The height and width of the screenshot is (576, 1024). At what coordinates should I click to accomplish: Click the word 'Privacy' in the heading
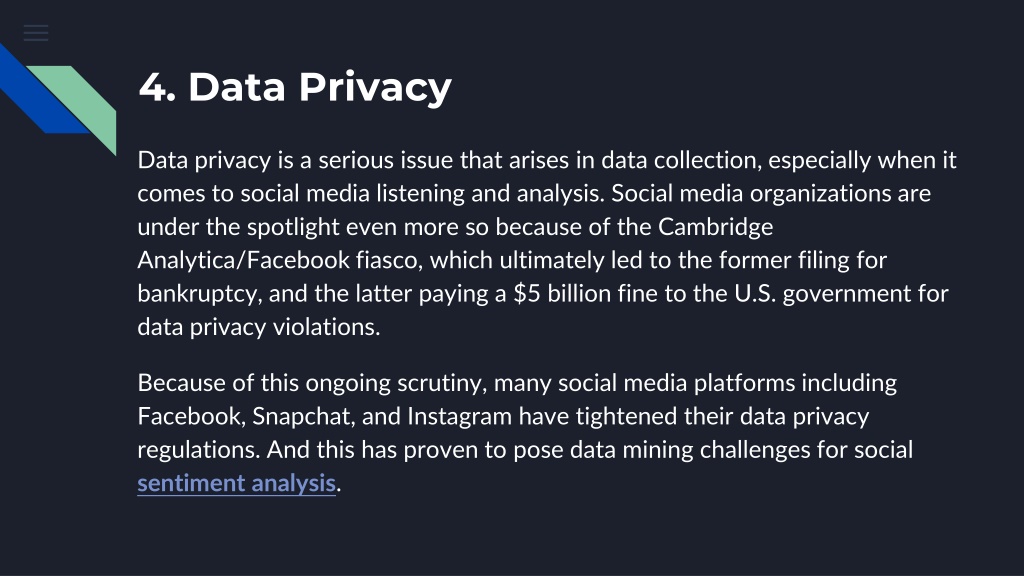click(x=376, y=88)
